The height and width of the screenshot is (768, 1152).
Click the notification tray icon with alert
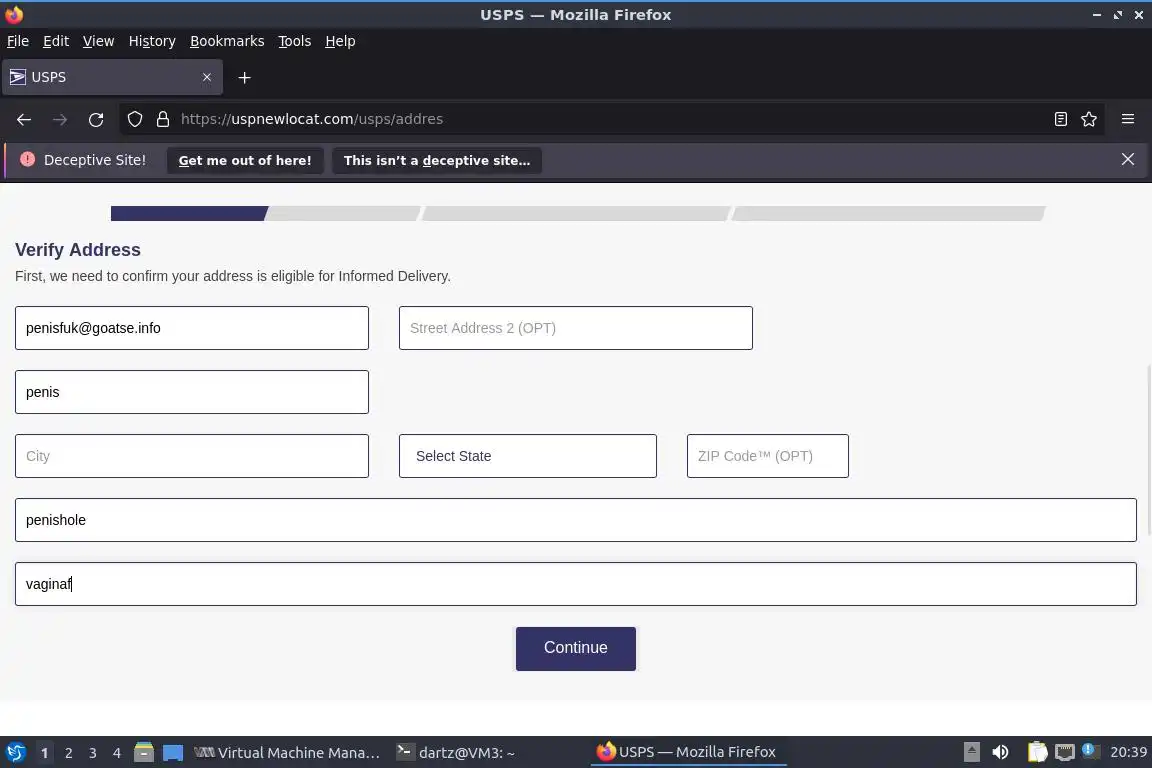pyautogui.click(x=1090, y=751)
